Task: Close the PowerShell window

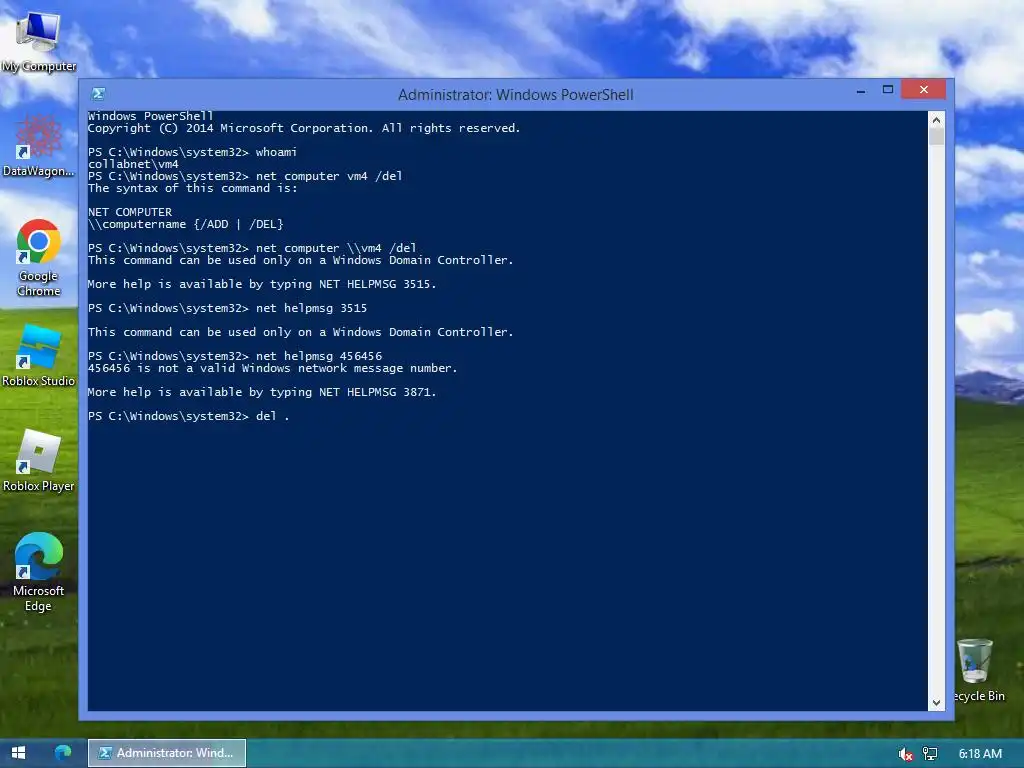Action: pos(923,89)
